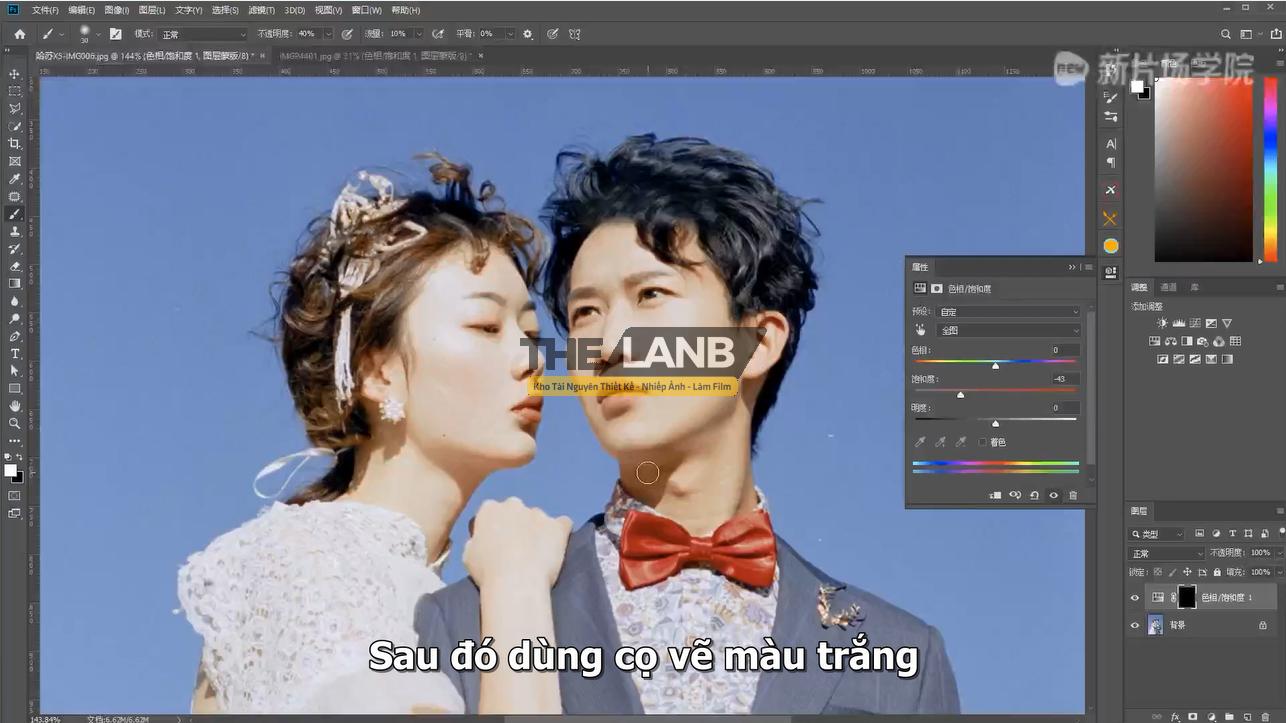Click the black layer mask thumbnail
This screenshot has width=1286, height=723.
[1186, 598]
